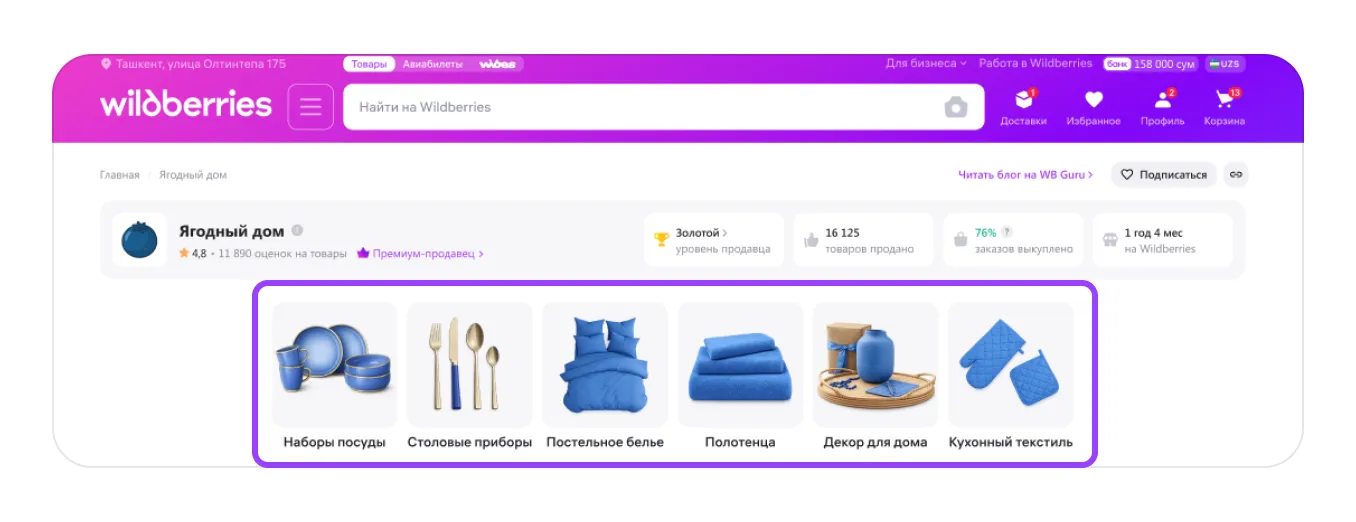Expand the Для бизнеса dropdown

pyautogui.click(x=926, y=63)
